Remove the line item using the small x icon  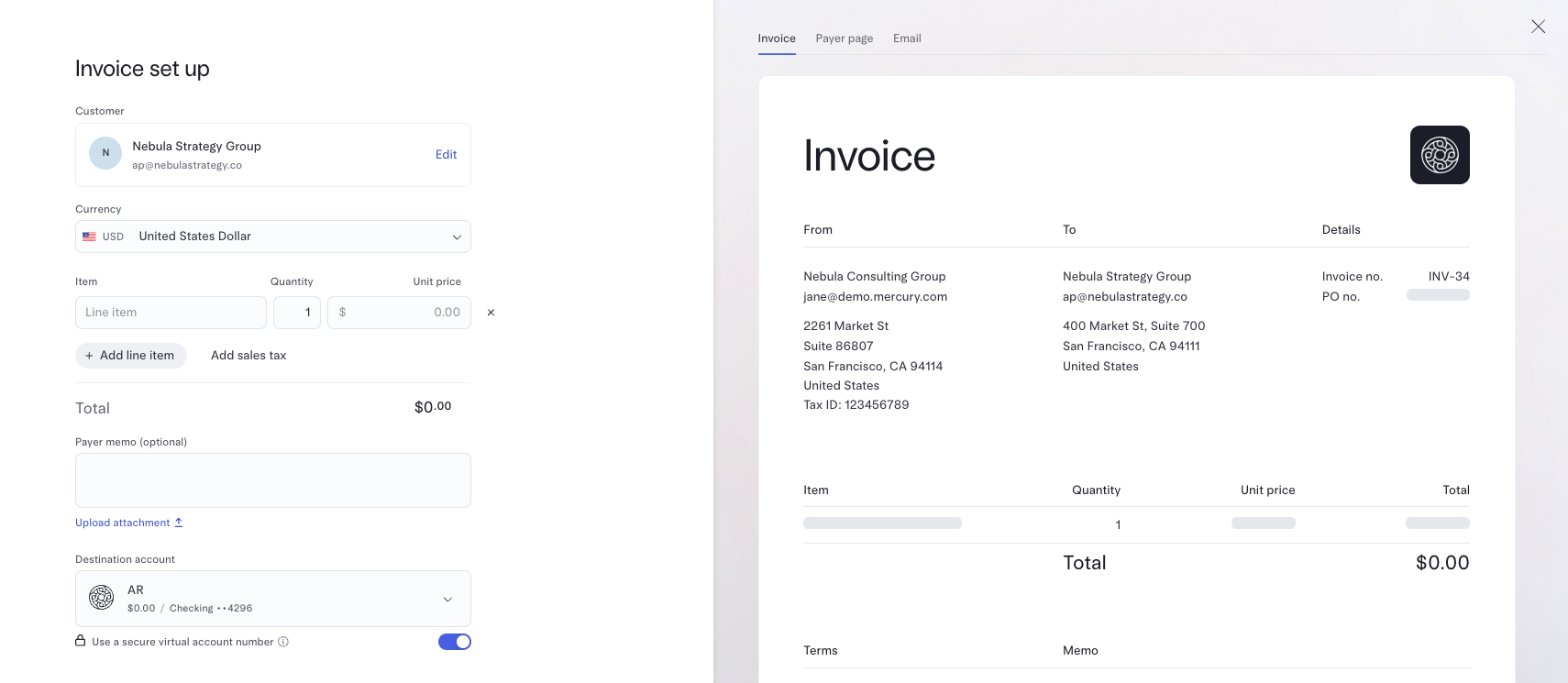click(x=491, y=313)
